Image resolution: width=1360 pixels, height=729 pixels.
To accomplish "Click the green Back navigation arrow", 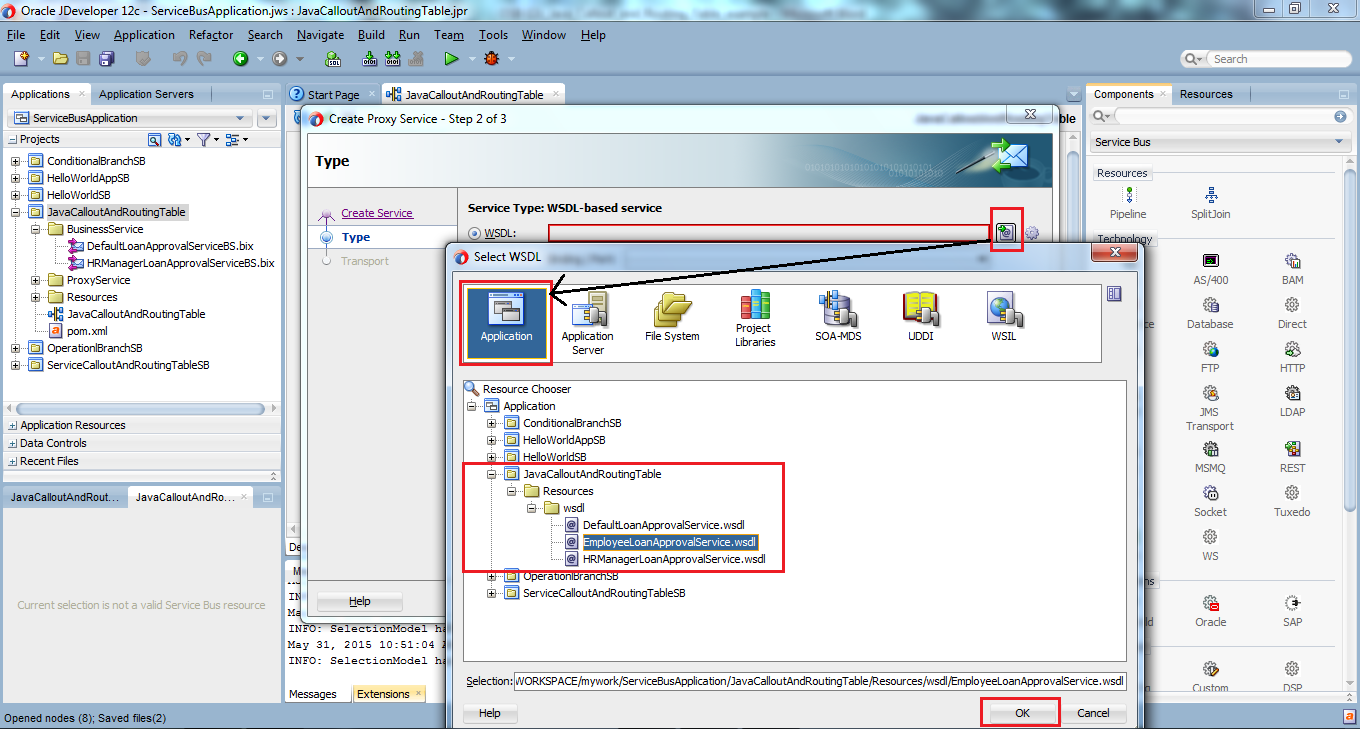I will point(240,59).
